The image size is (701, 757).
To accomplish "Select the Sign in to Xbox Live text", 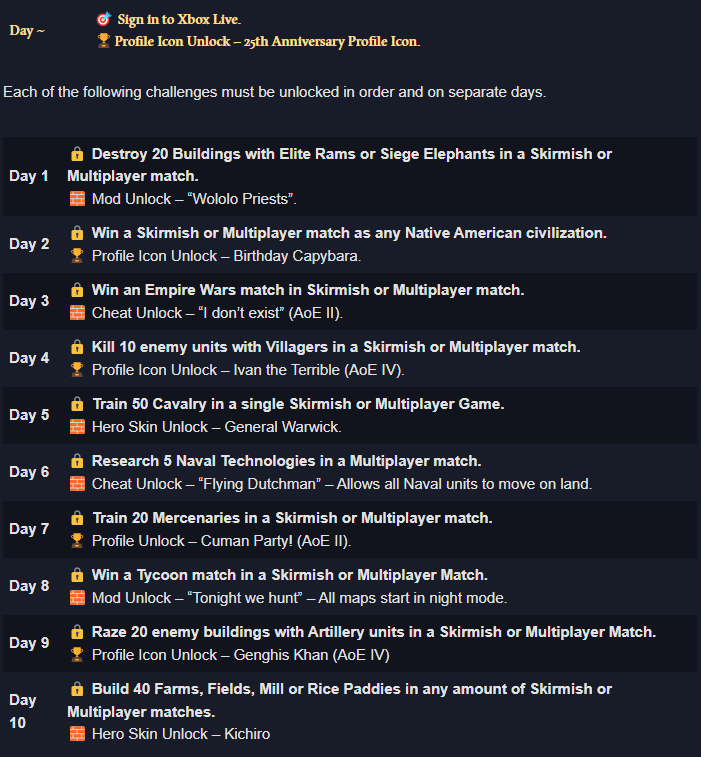I will 179,19.
